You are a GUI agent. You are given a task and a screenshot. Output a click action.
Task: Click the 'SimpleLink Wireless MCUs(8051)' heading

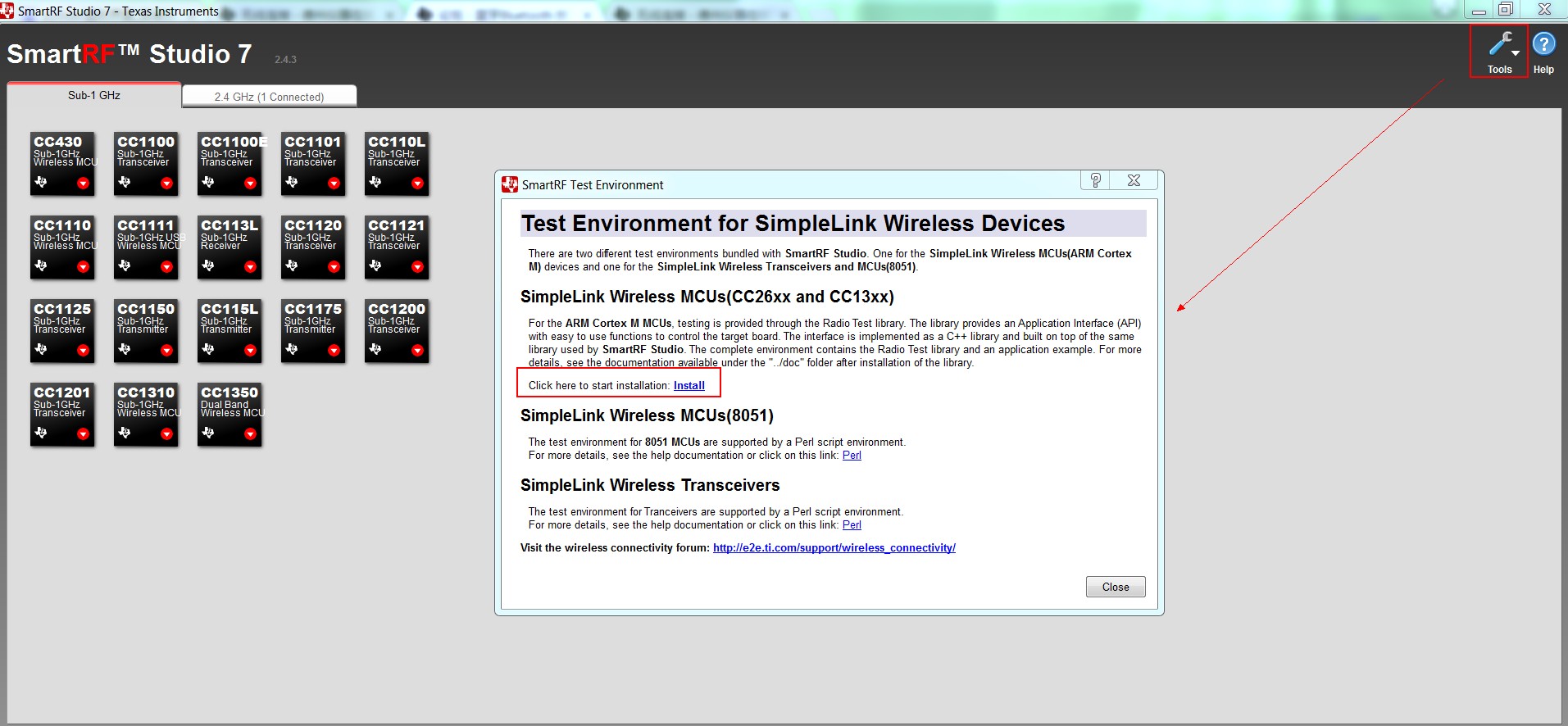pyautogui.click(x=647, y=415)
